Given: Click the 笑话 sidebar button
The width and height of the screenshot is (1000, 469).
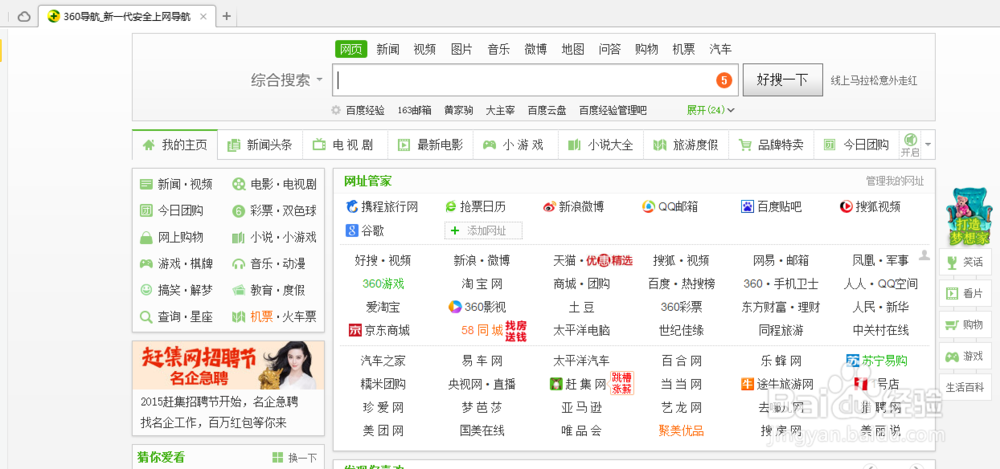Looking at the screenshot, I should tap(966, 262).
